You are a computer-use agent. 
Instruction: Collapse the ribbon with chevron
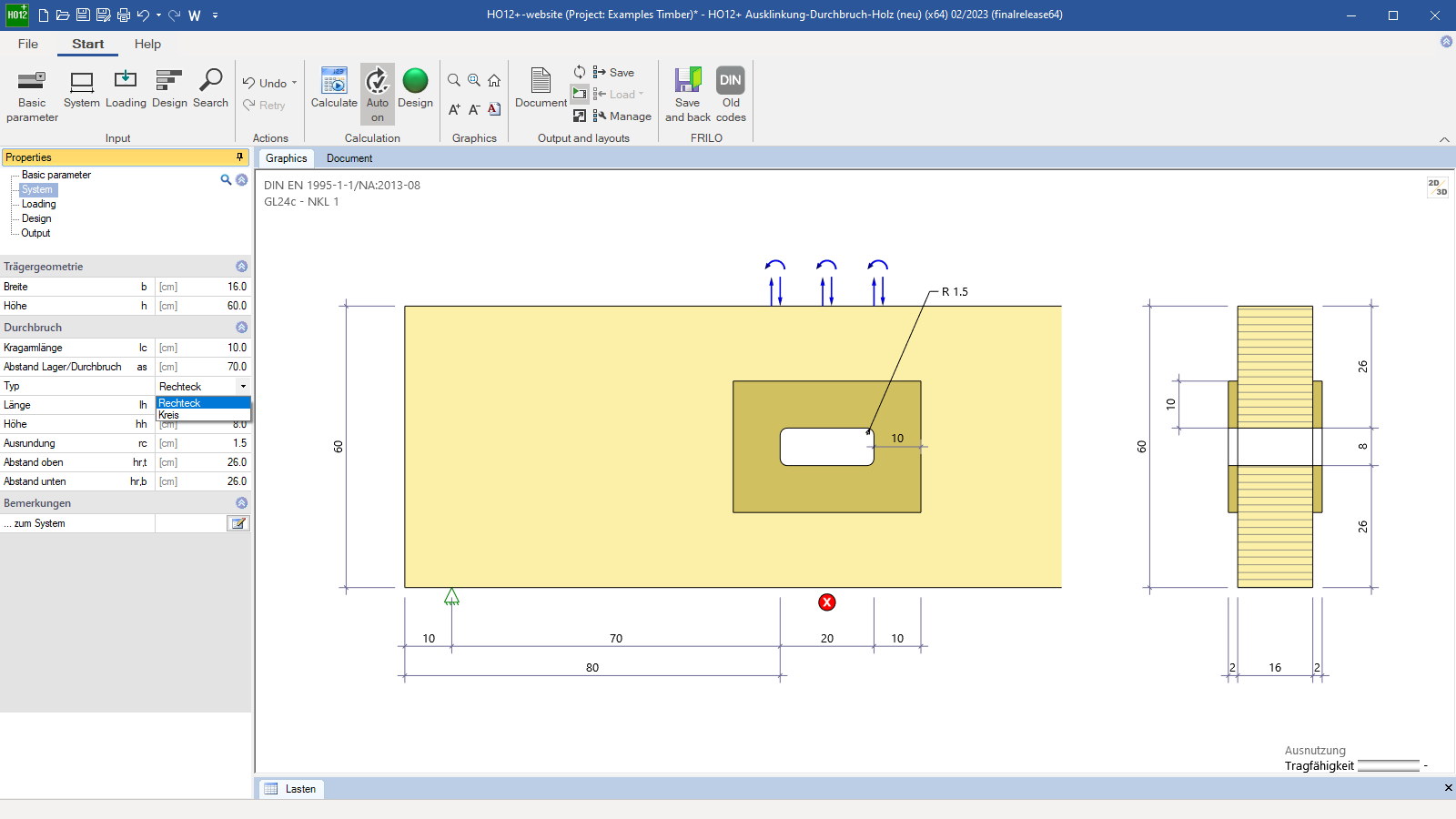coord(1444,139)
